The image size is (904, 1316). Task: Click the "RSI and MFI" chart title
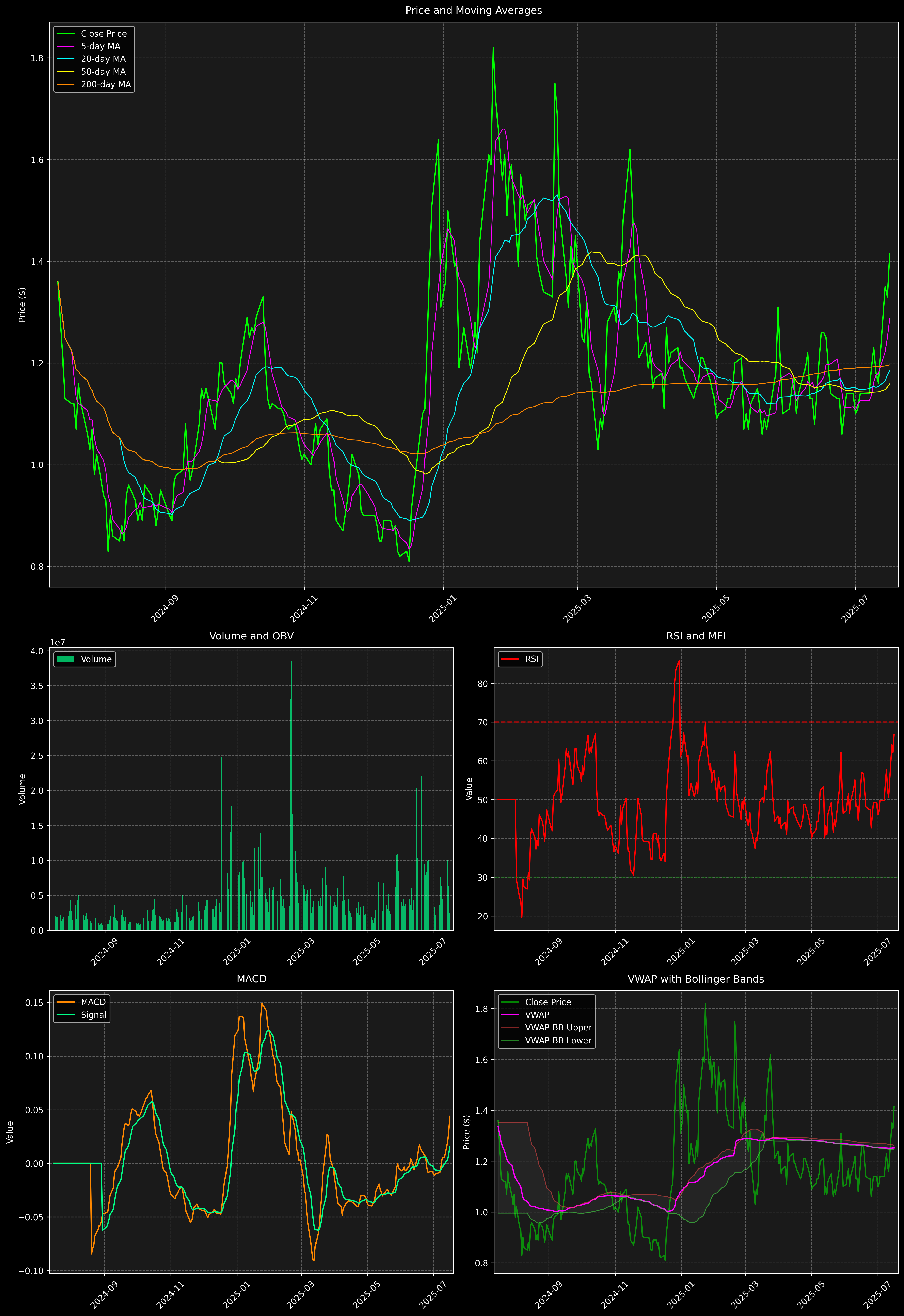tap(695, 636)
